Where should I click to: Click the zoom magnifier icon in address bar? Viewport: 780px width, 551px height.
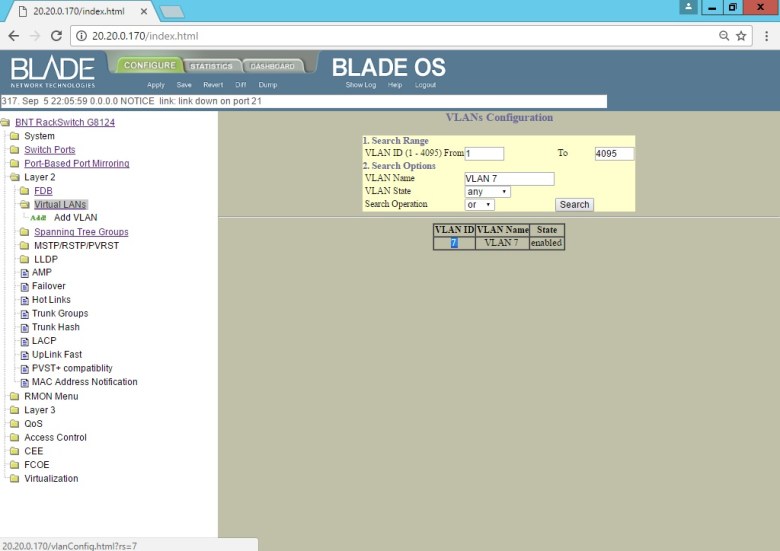pos(724,36)
